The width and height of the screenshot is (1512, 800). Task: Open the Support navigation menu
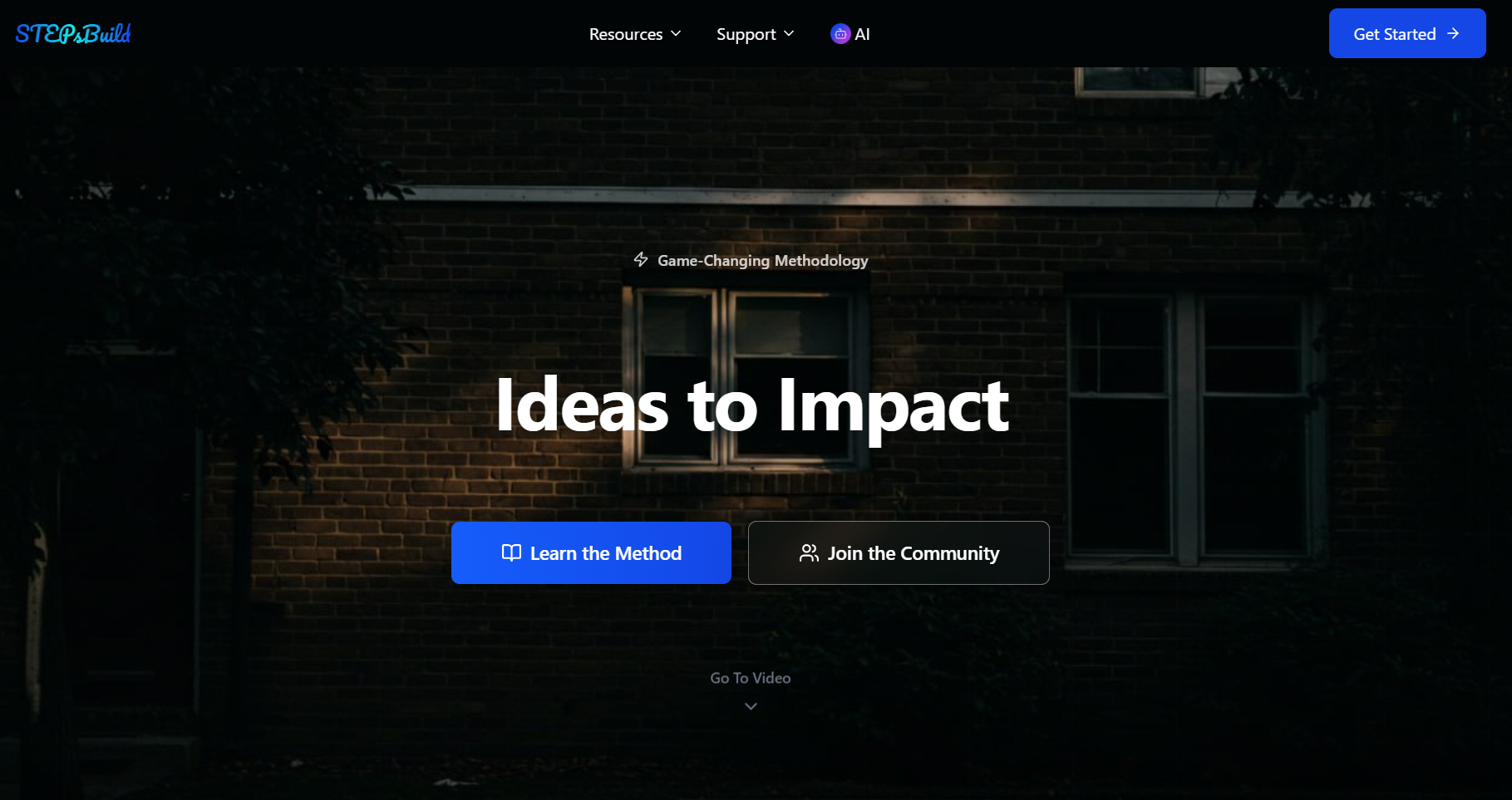[756, 34]
